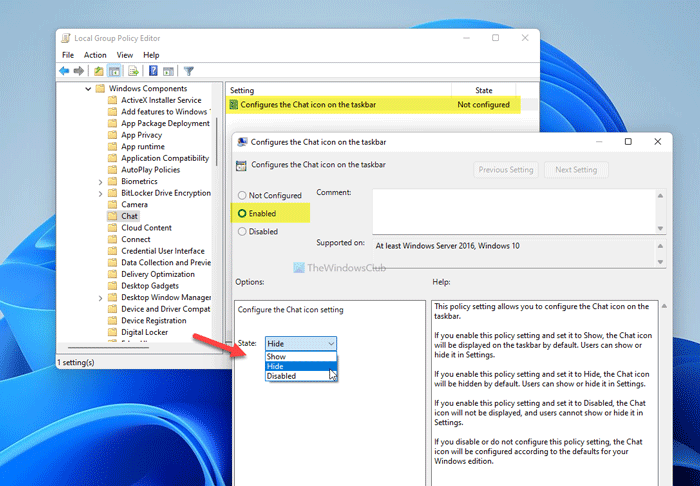Select the Not Configured radio button
The image size is (700, 486).
point(241,196)
